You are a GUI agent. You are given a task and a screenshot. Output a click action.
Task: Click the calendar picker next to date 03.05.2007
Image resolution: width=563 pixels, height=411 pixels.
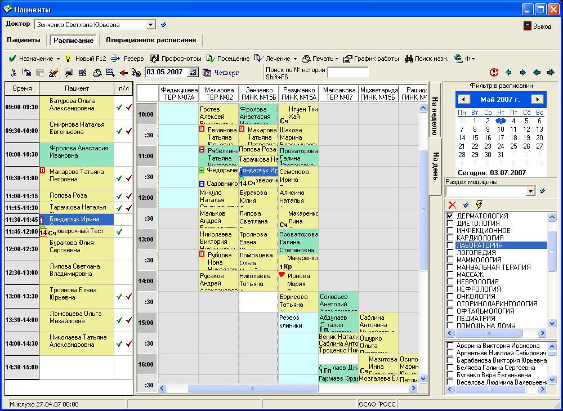pyautogui.click(x=193, y=72)
